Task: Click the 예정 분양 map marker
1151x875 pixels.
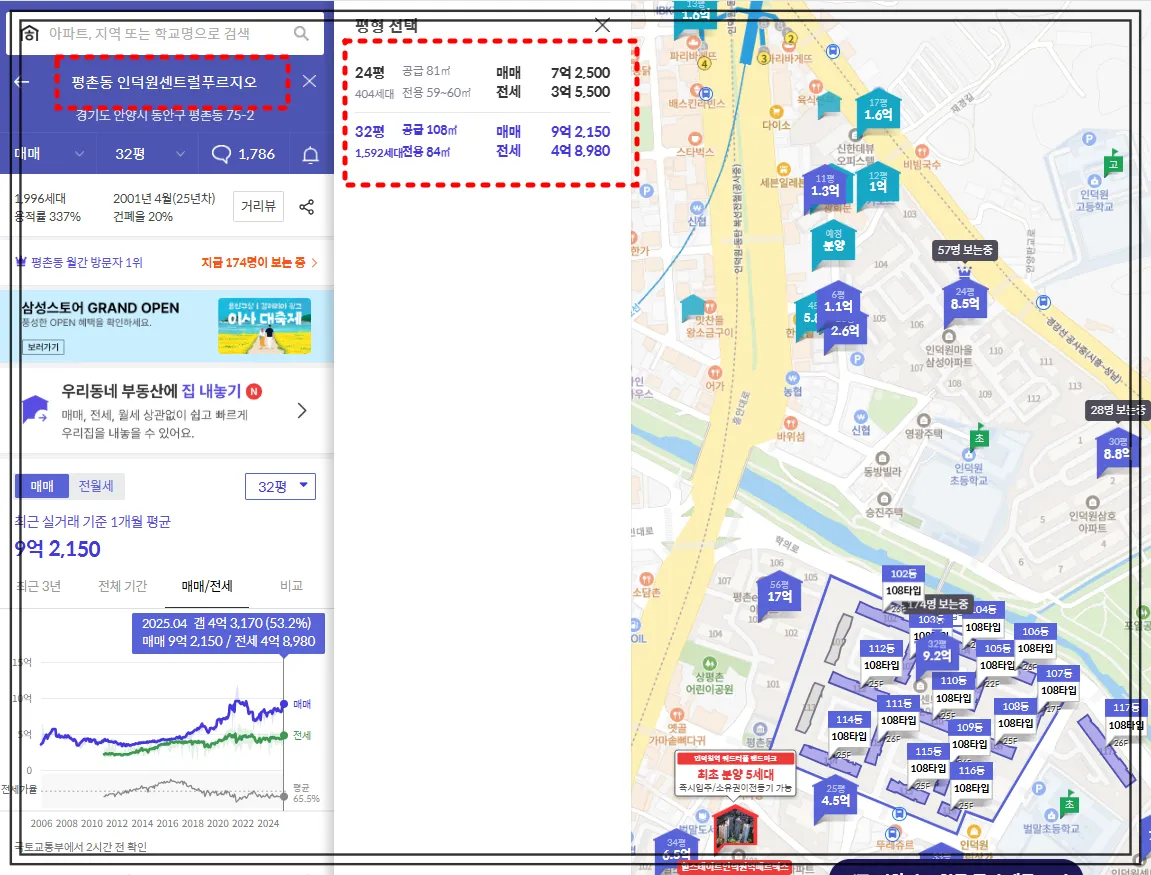Action: click(834, 242)
